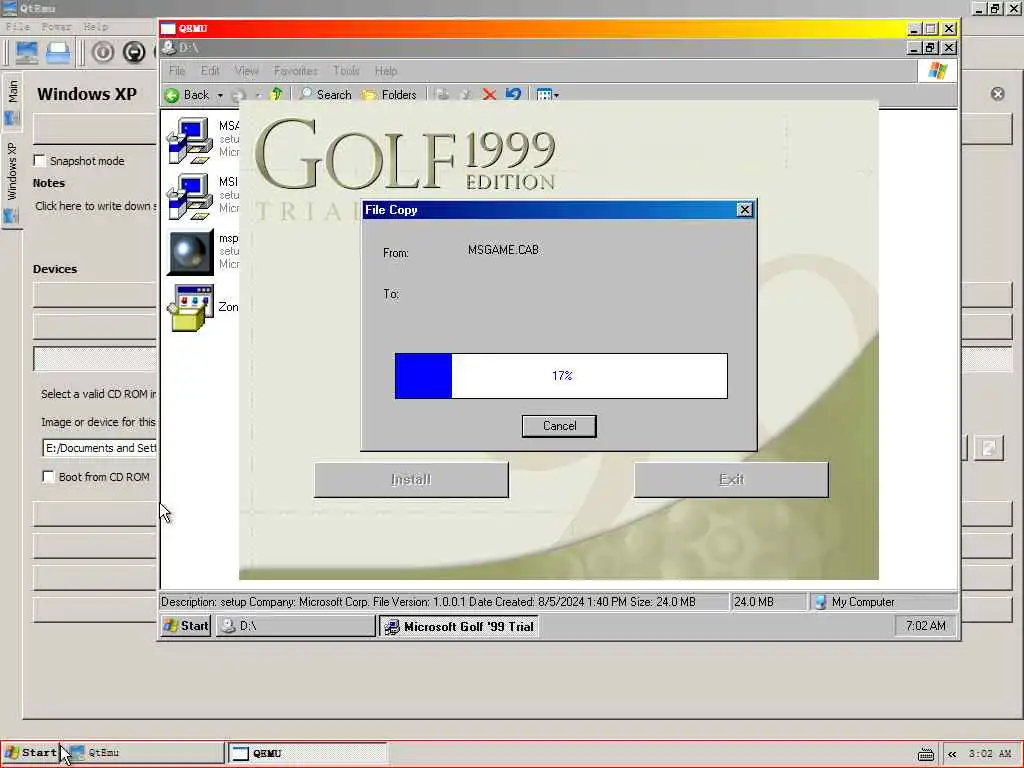Select the Zon installer box icon

190,308
